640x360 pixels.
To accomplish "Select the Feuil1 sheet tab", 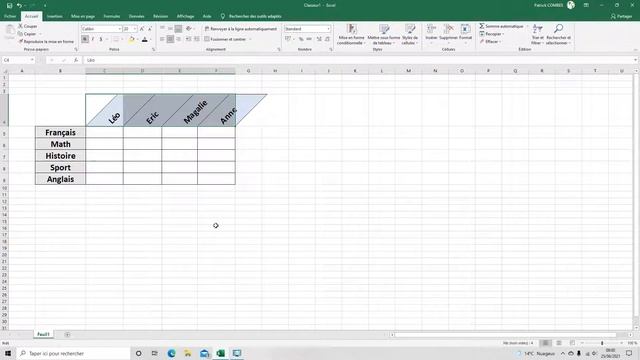I will click(x=43, y=334).
